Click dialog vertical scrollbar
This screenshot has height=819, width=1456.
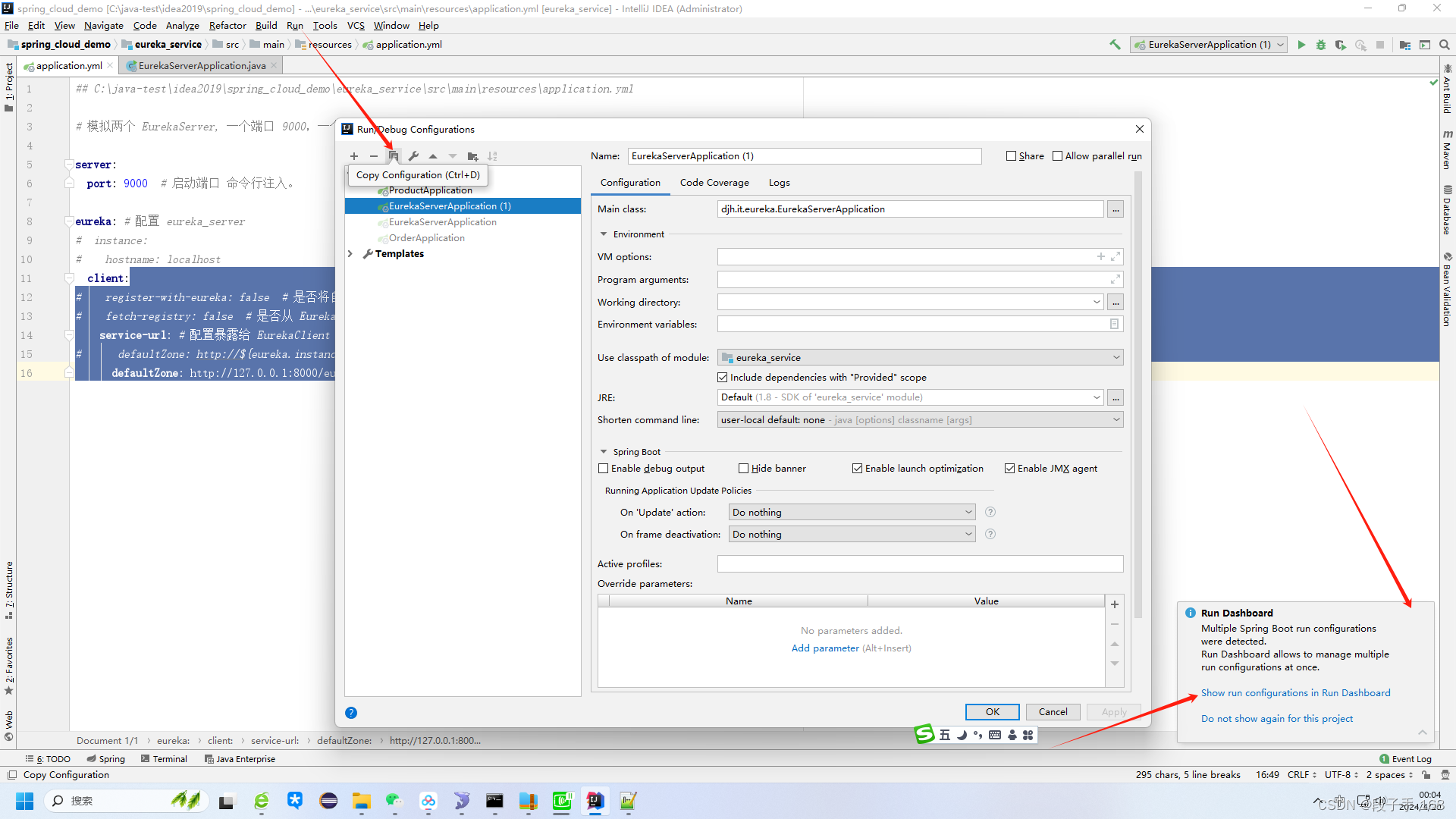[1137, 394]
